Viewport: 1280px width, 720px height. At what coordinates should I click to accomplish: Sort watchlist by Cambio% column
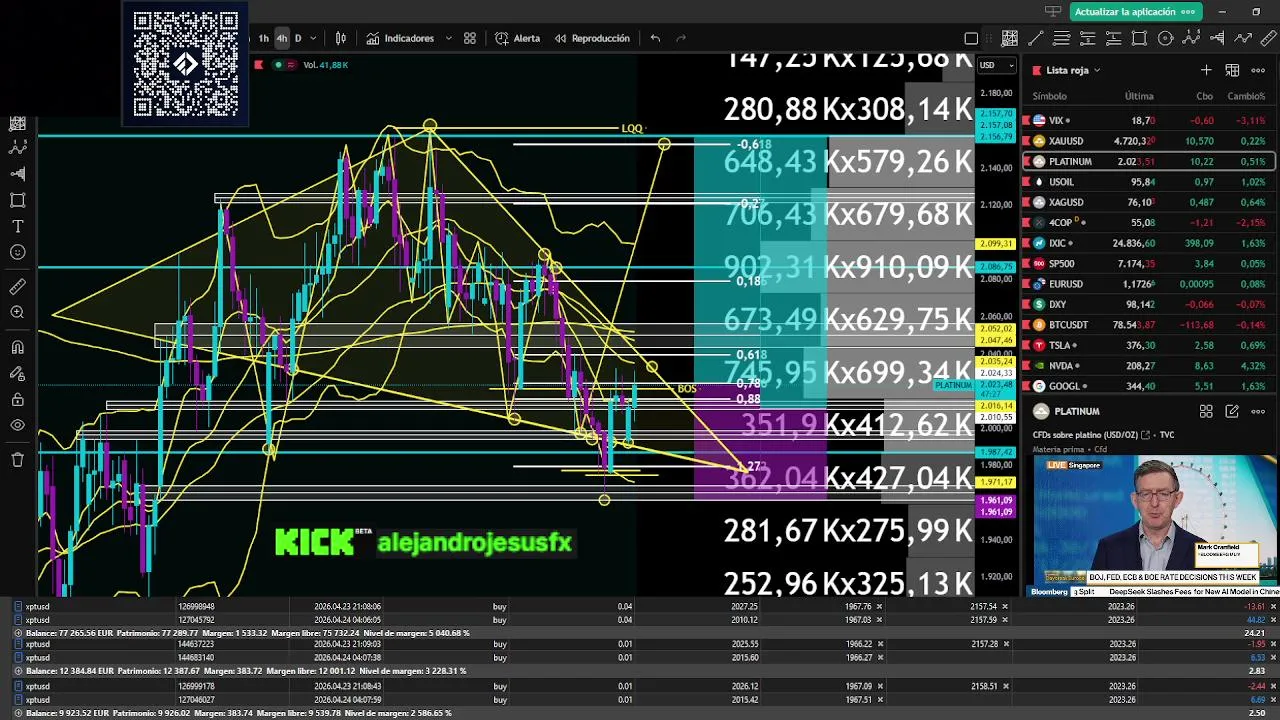pos(1246,96)
